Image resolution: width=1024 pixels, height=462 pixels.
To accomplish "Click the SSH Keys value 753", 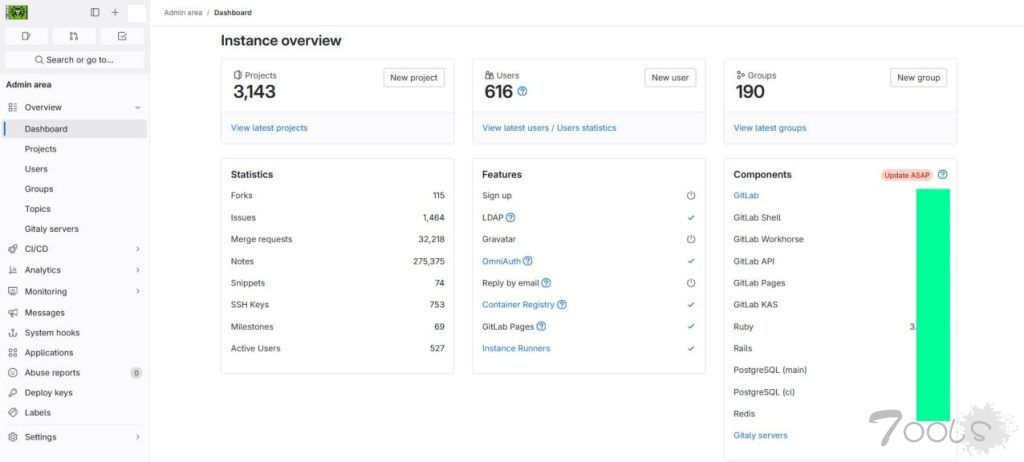I will [437, 305].
